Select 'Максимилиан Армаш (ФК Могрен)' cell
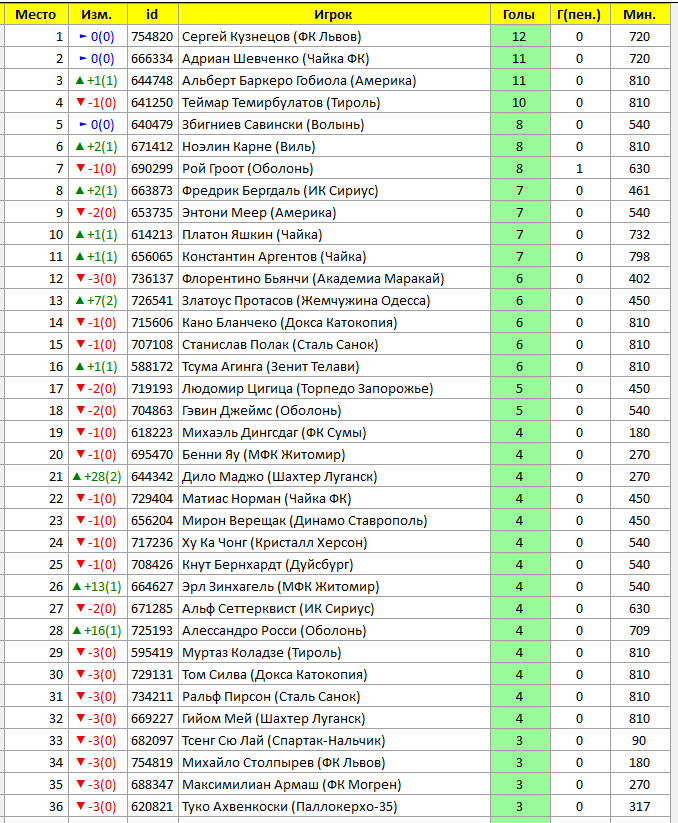678x823 pixels. pos(334,785)
